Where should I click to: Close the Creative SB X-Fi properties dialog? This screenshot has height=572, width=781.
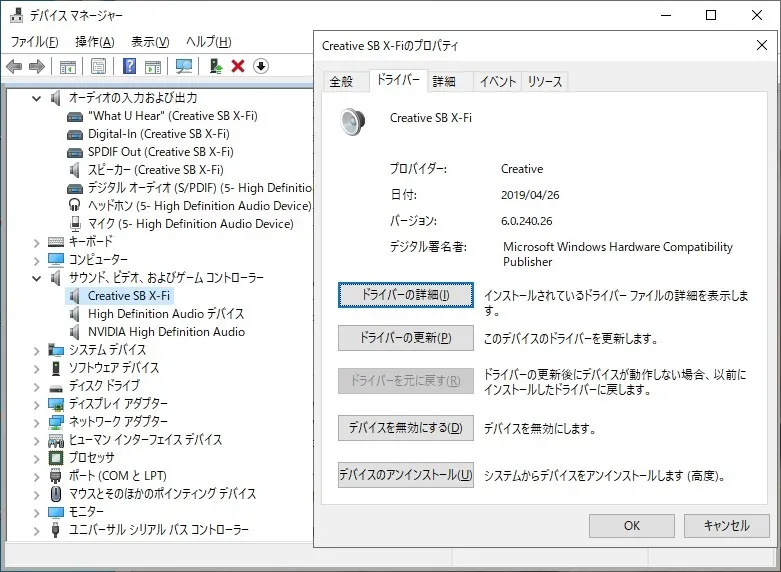point(762,45)
